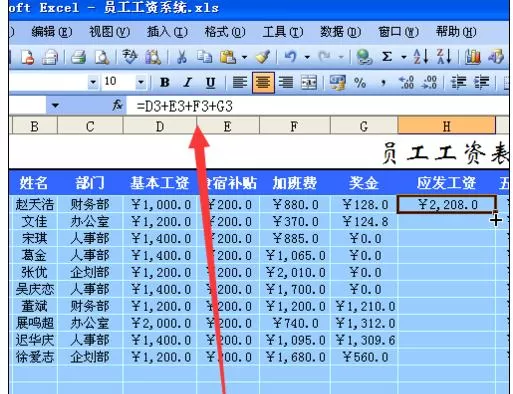513x394 pixels.
Task: Open the 帮助(H) menu
Action: pyautogui.click(x=456, y=32)
